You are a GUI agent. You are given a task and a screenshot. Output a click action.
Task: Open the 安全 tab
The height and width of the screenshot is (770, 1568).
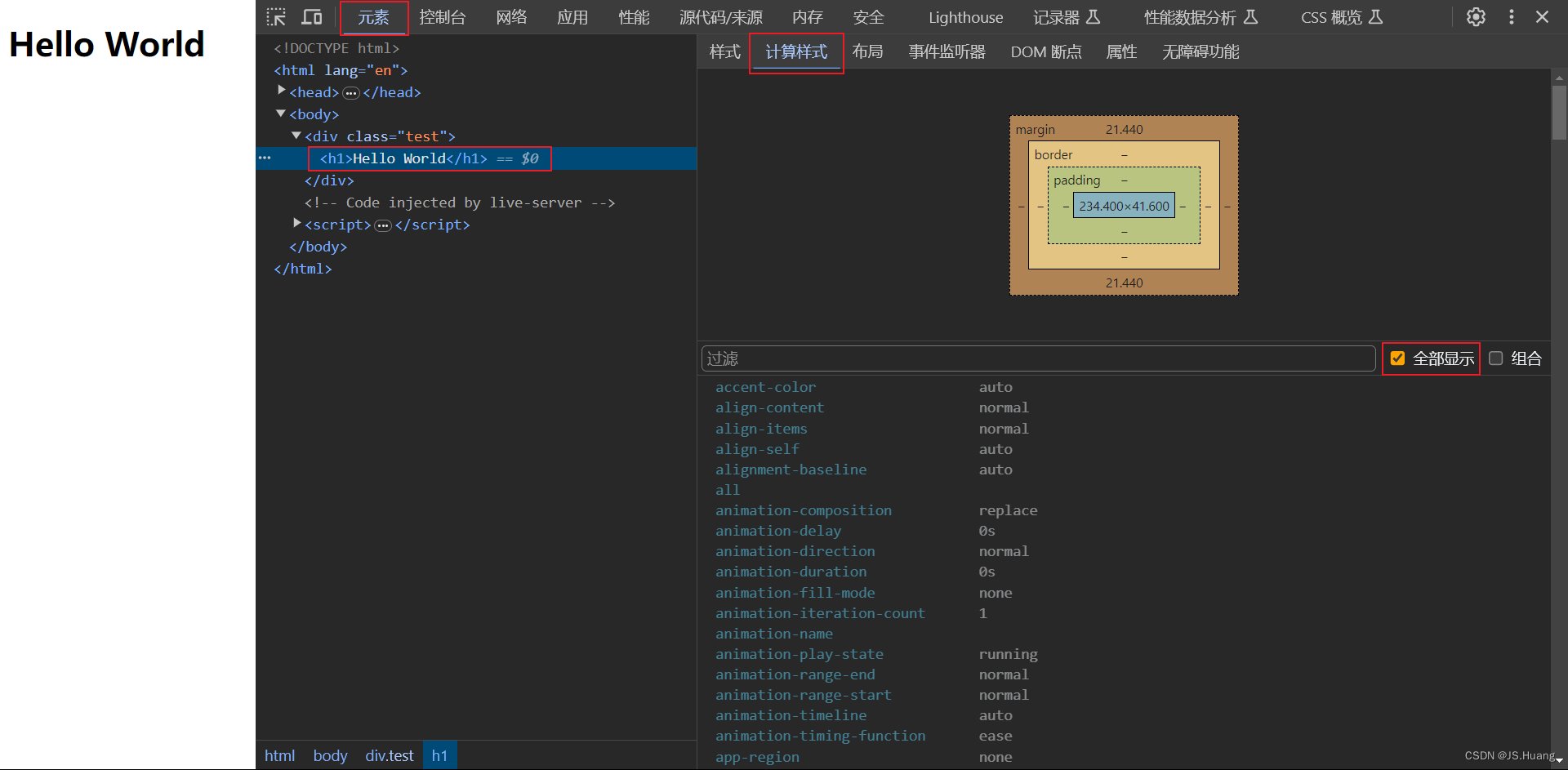[869, 17]
